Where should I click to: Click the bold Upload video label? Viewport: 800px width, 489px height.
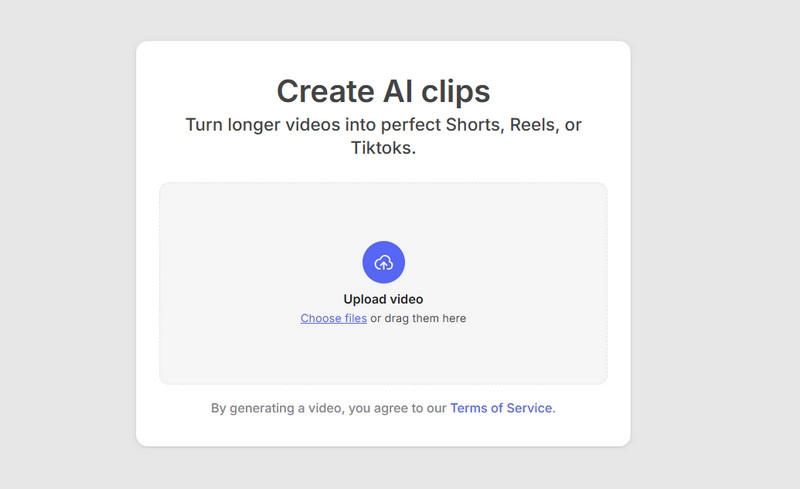click(383, 299)
